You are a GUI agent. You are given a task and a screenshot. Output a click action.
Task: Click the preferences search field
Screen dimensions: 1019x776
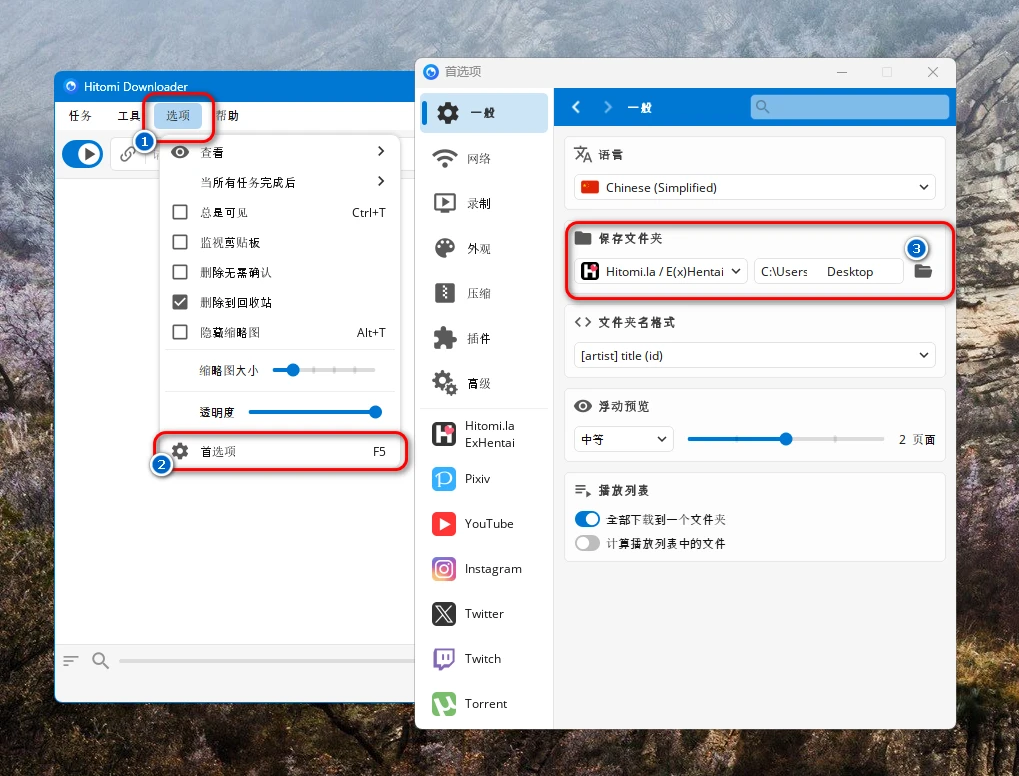pyautogui.click(x=850, y=107)
